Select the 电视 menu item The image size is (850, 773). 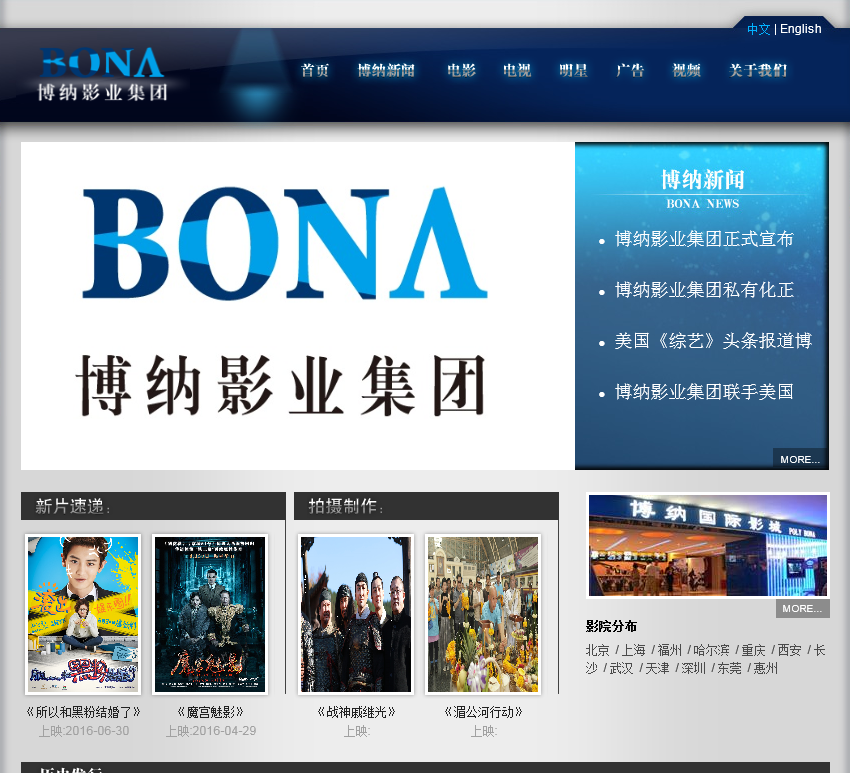(x=517, y=70)
